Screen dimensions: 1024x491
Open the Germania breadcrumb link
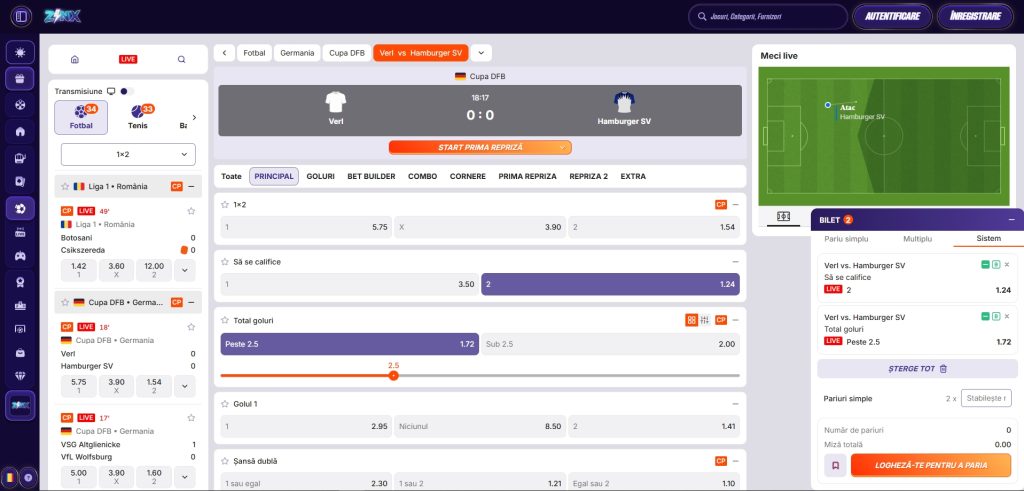click(x=298, y=53)
